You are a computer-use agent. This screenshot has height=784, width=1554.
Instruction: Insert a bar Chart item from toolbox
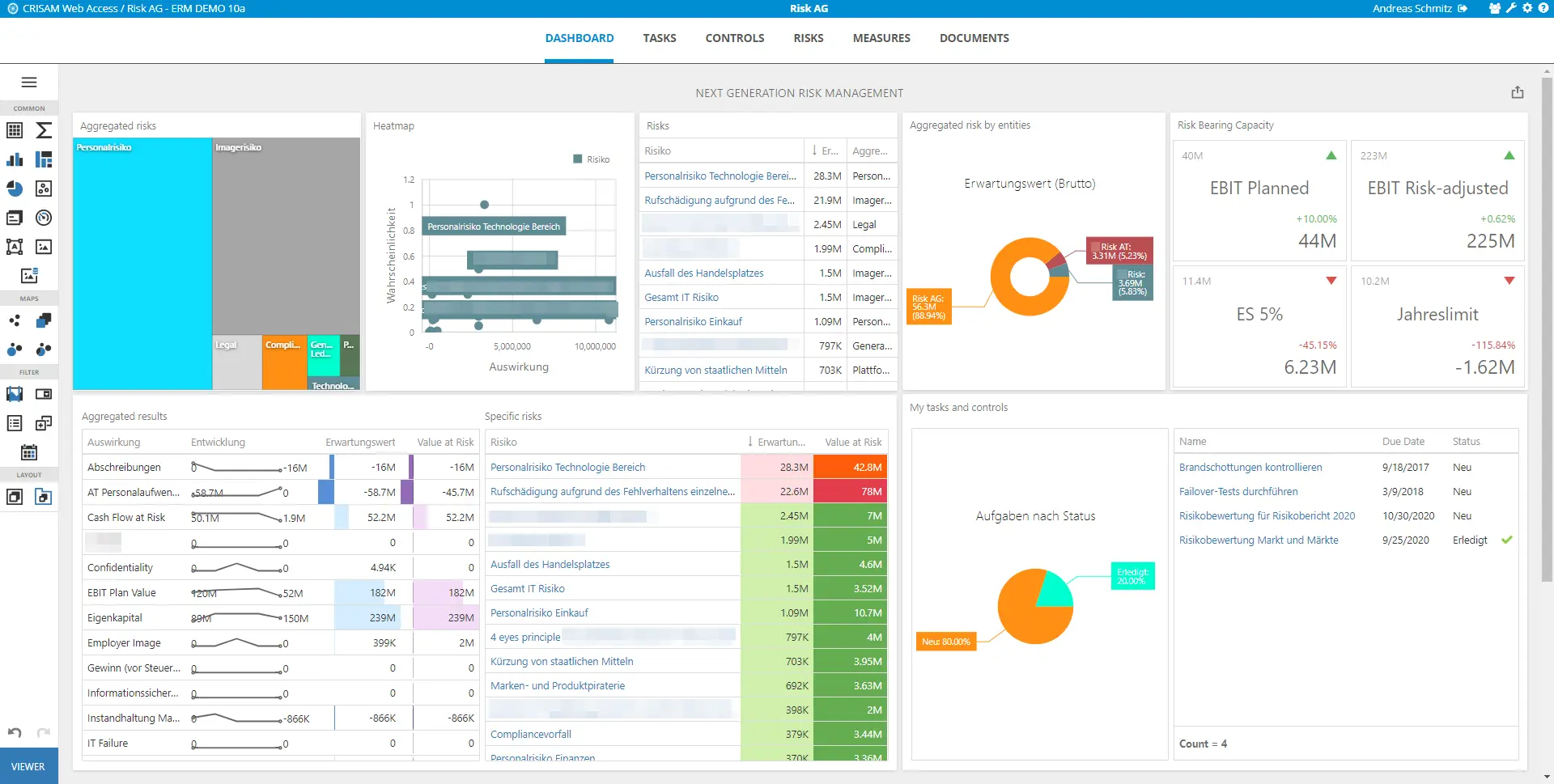(x=15, y=159)
